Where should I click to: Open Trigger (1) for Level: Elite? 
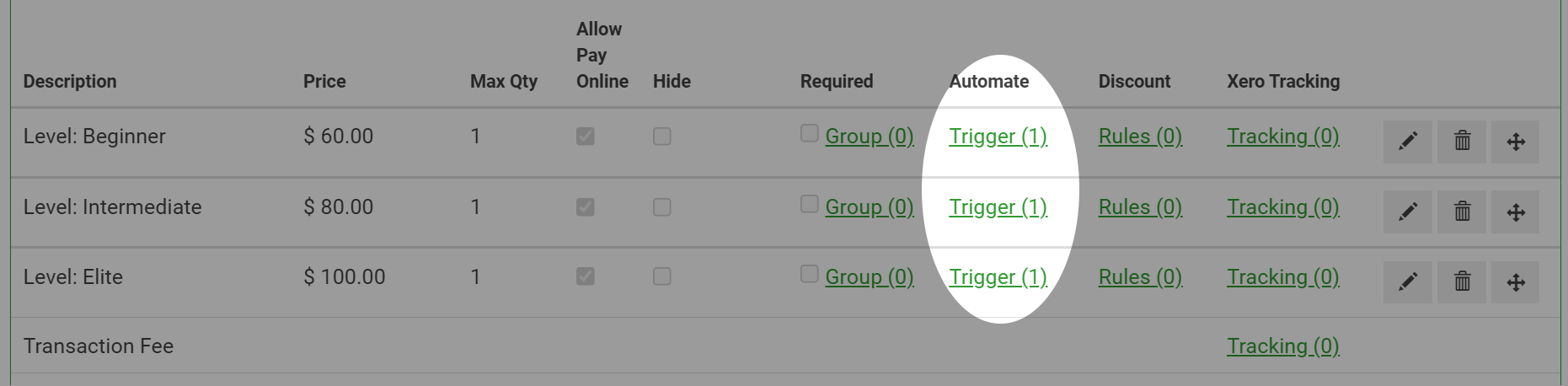998,277
